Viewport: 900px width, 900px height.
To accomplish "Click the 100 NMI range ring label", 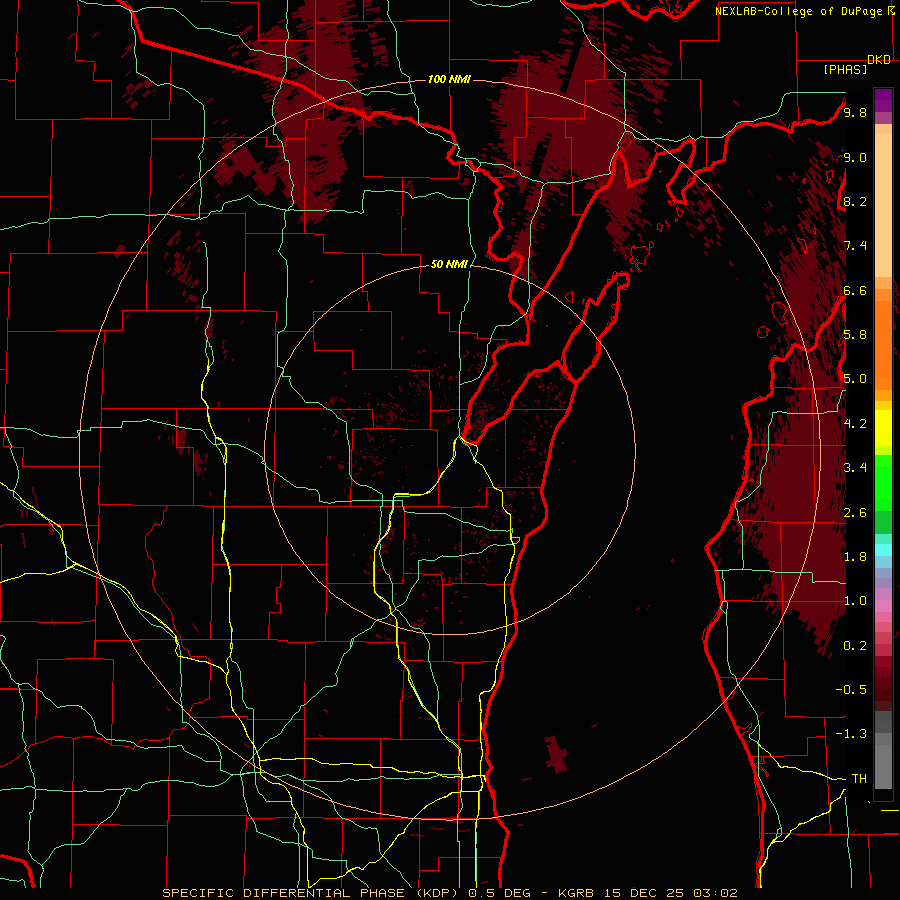I will [449, 79].
